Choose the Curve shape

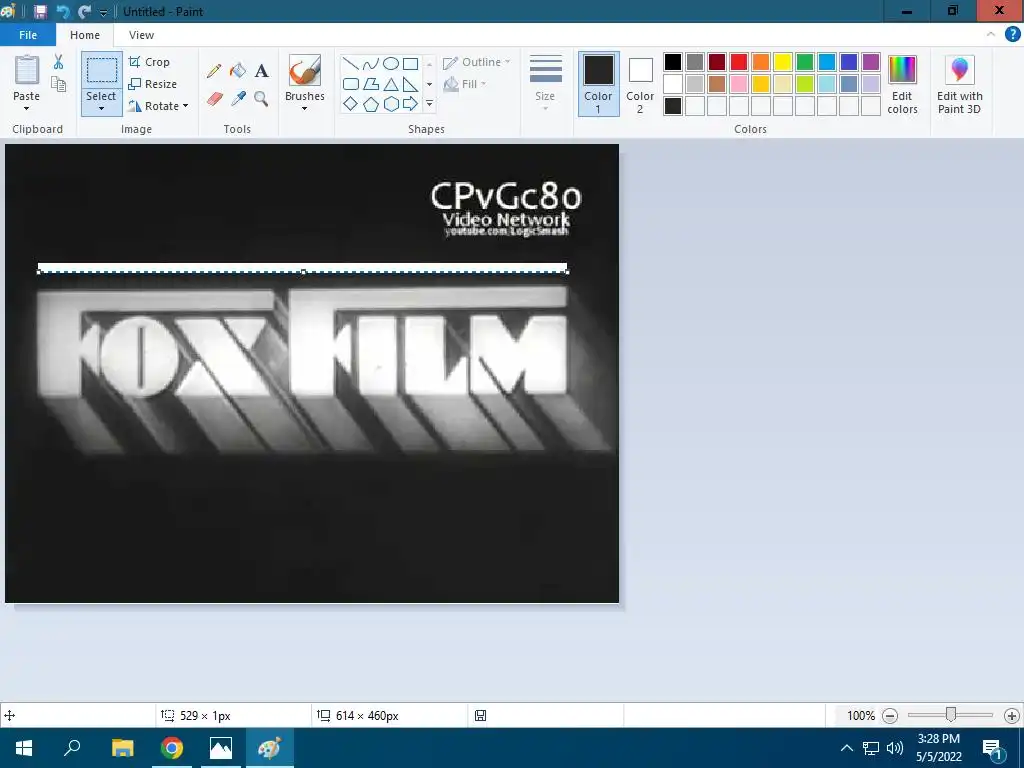coord(371,63)
